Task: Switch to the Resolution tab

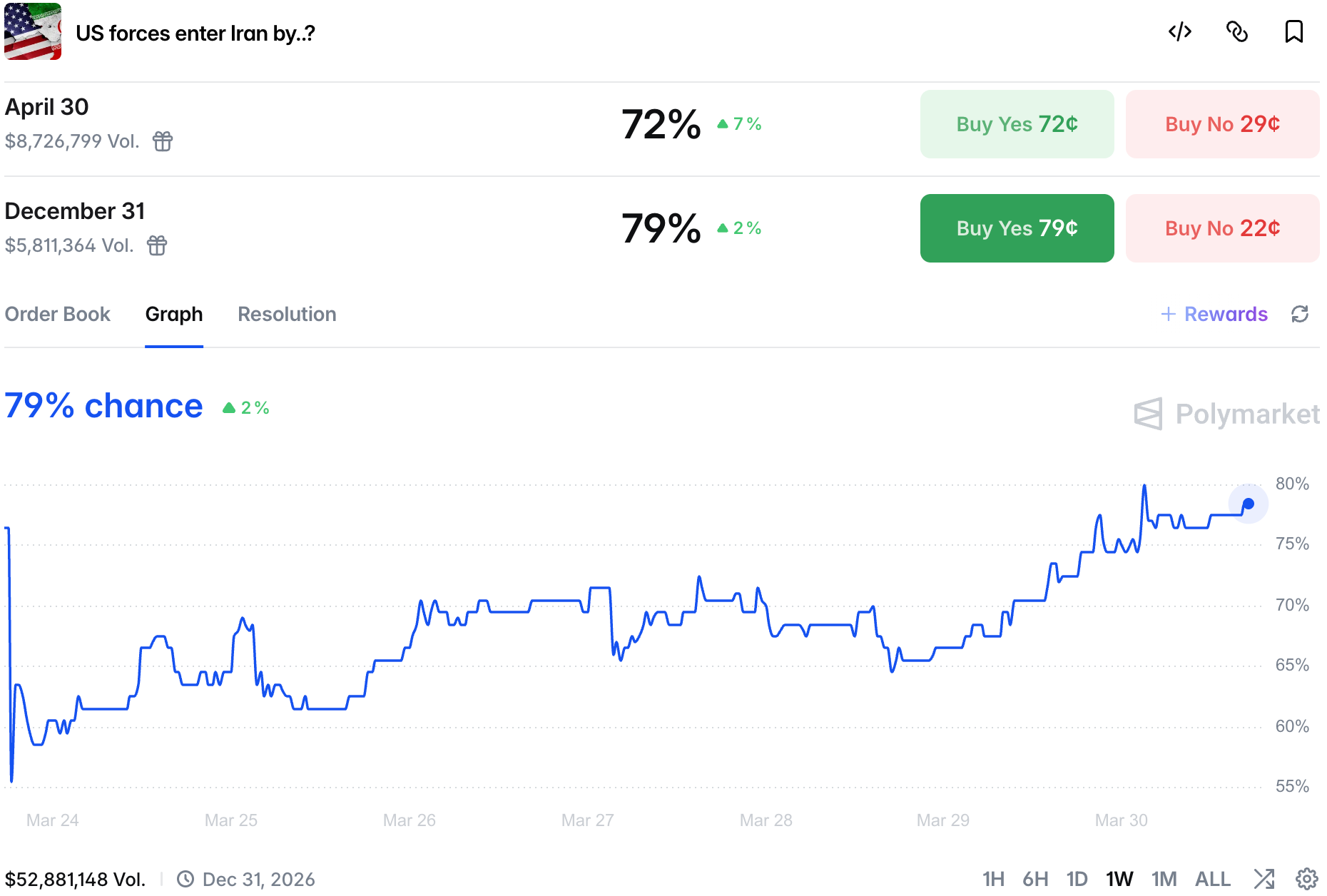Action: pos(287,314)
